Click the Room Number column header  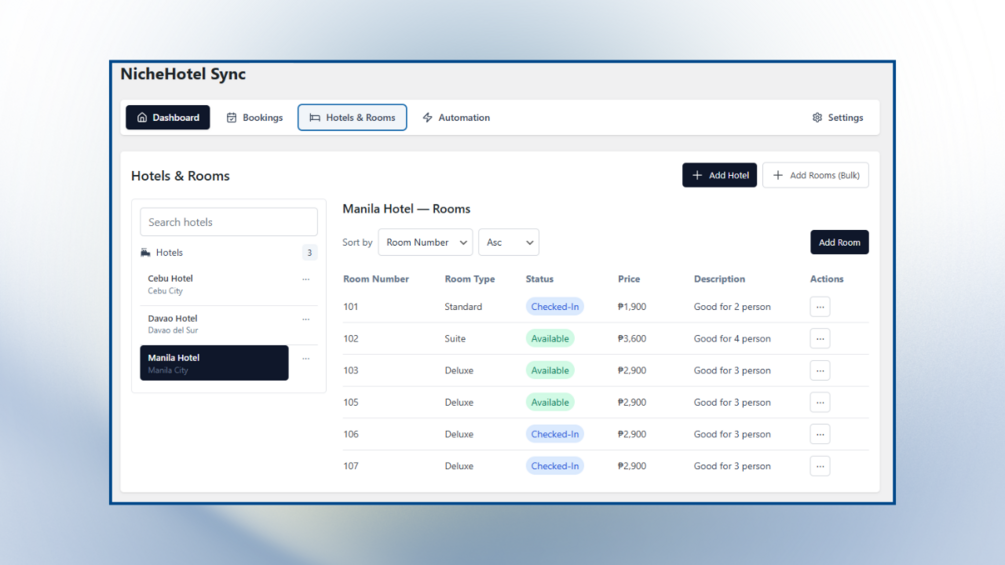click(376, 279)
